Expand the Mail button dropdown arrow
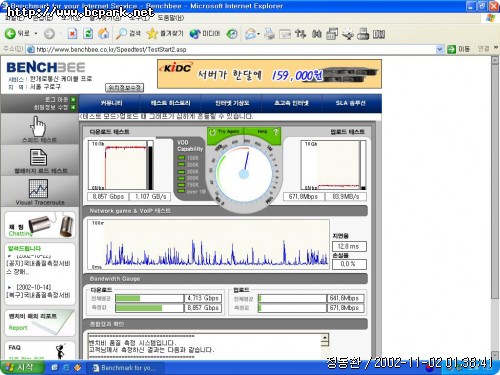 [x=258, y=34]
